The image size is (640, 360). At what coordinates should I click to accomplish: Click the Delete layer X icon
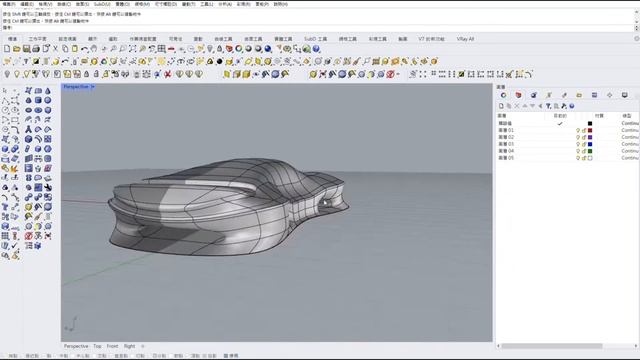517,106
